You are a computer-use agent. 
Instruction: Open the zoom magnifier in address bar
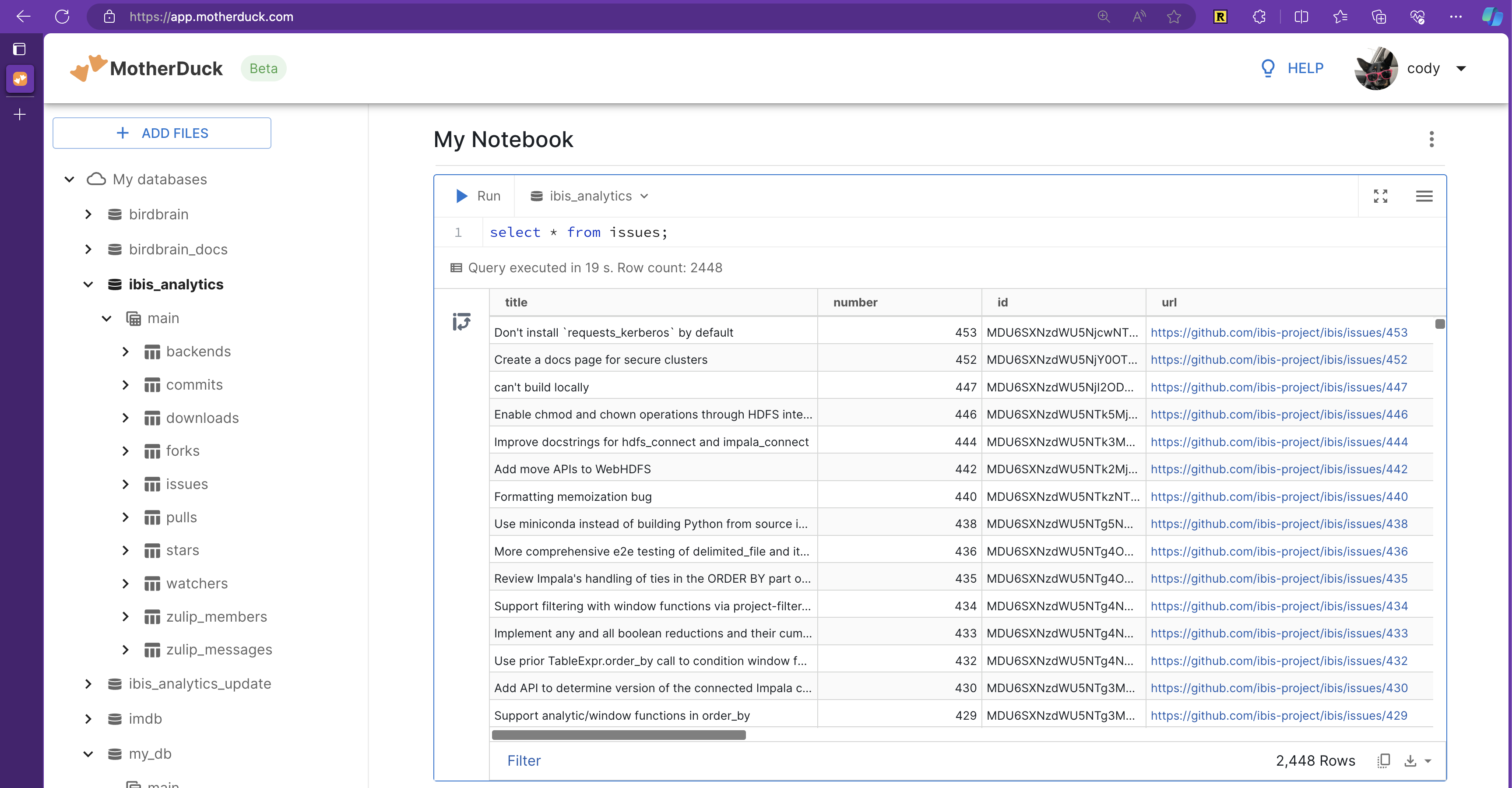pyautogui.click(x=1104, y=17)
